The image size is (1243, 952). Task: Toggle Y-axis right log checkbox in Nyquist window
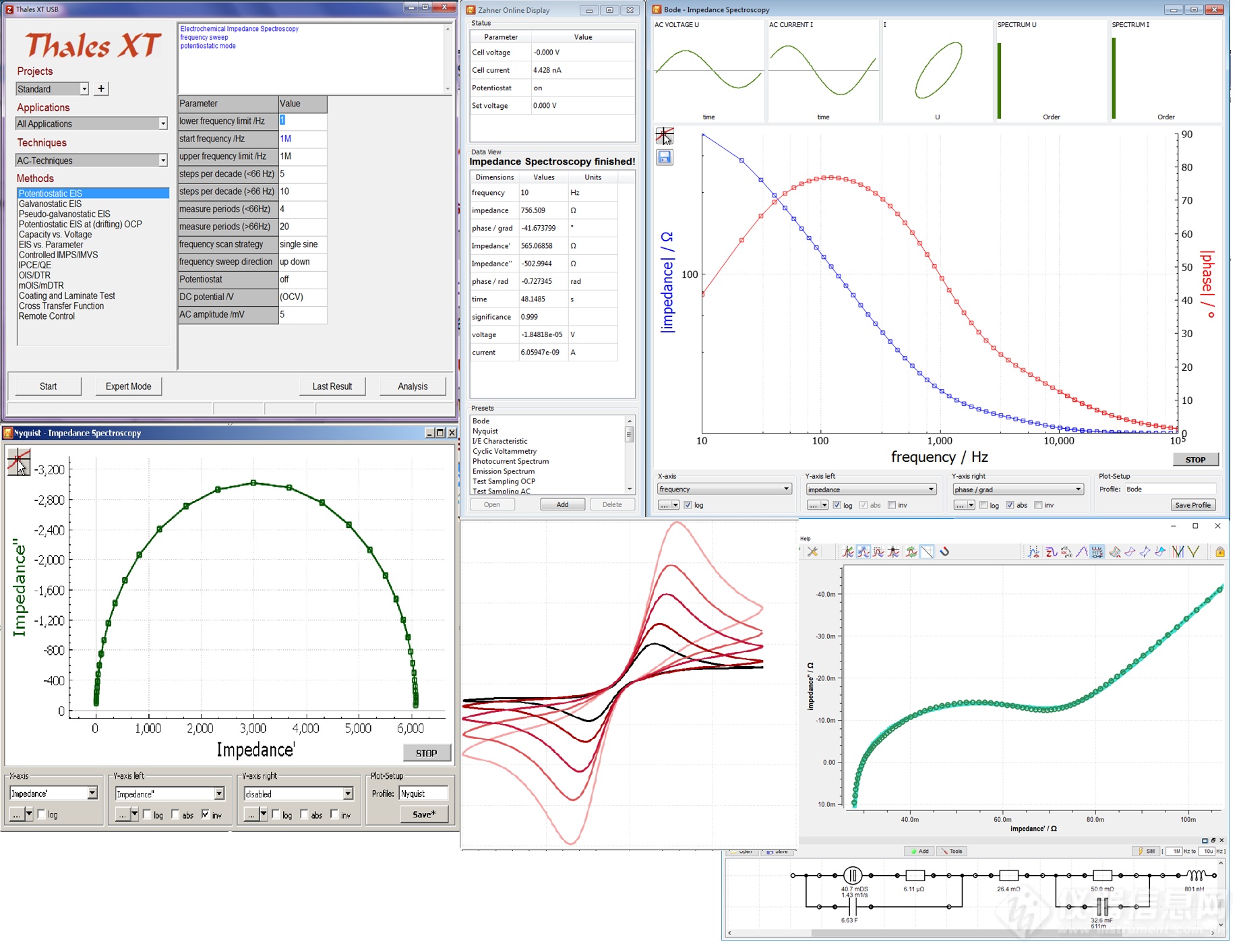(276, 814)
